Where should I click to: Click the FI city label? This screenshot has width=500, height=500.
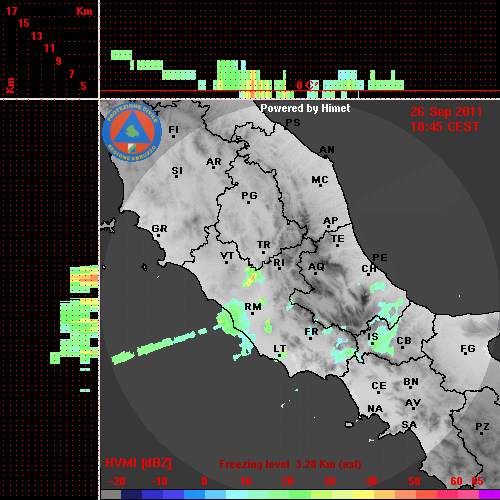[x=173, y=129]
